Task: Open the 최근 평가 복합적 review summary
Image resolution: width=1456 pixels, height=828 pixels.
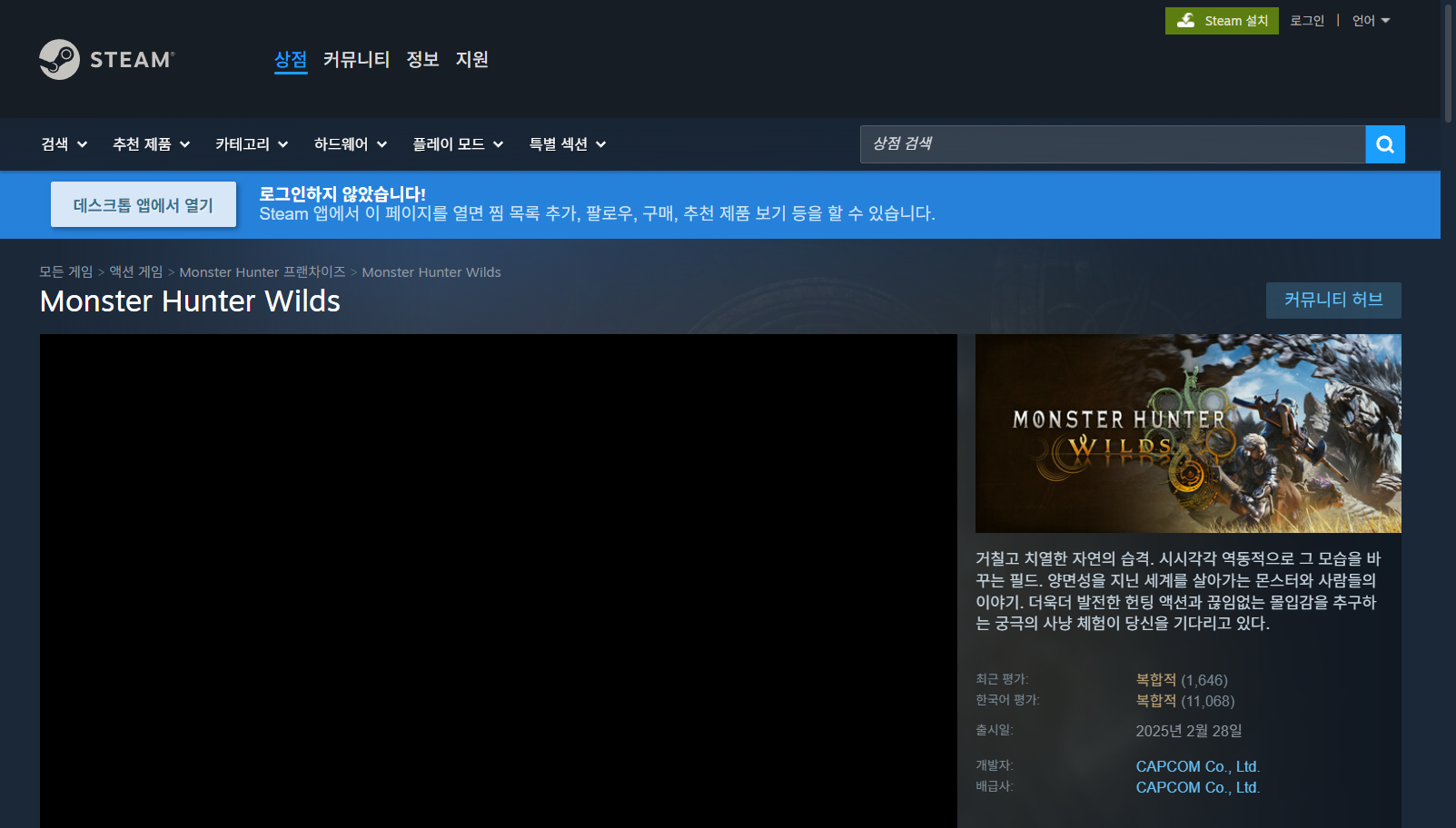Action: pyautogui.click(x=1182, y=680)
